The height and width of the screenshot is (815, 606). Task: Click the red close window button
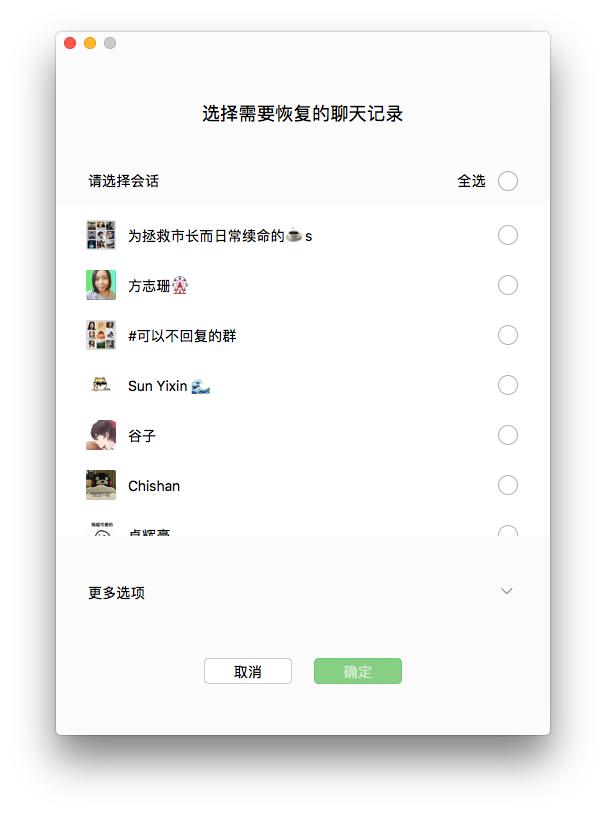tap(70, 43)
